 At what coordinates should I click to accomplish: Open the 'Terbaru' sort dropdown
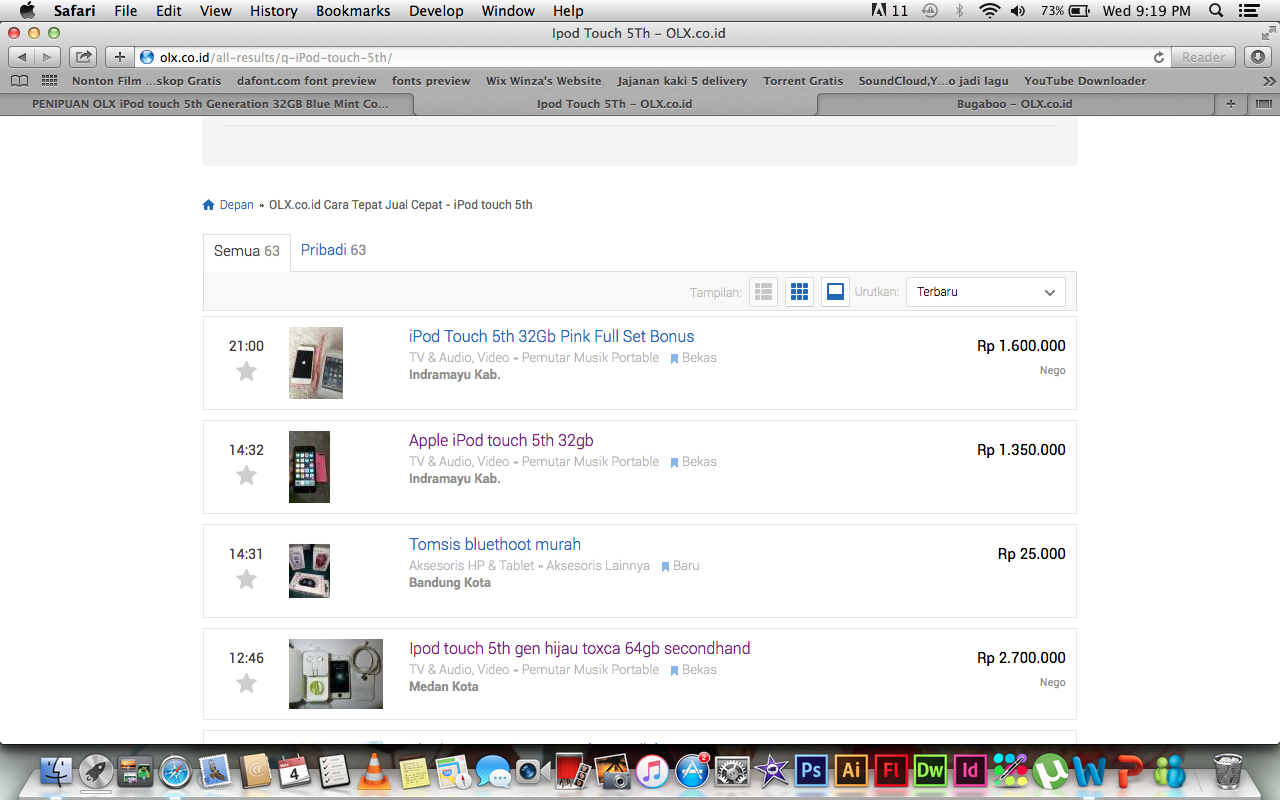tap(986, 292)
